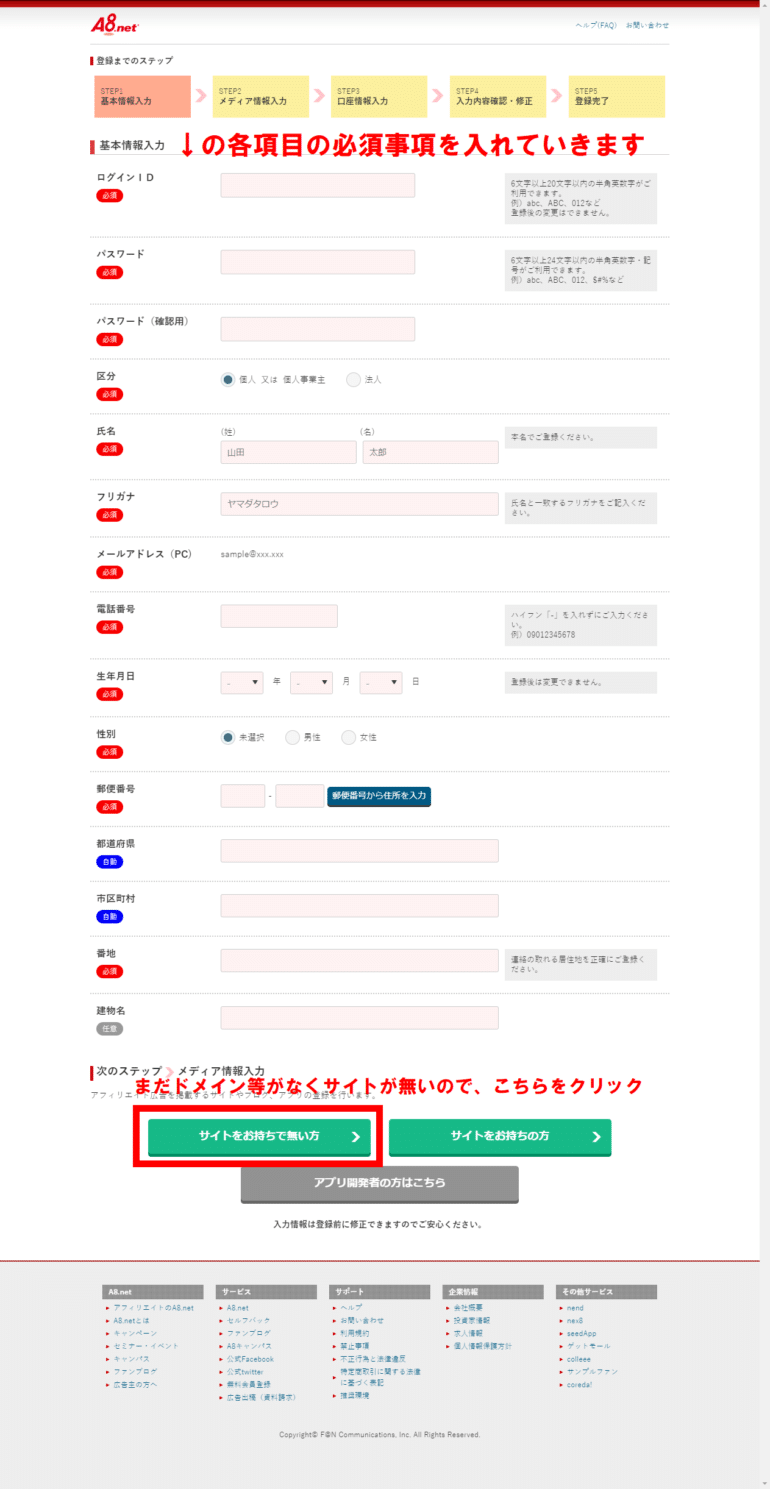The height and width of the screenshot is (1489, 770).
Task: Focus the 電話番号 input field
Action: pos(279,616)
